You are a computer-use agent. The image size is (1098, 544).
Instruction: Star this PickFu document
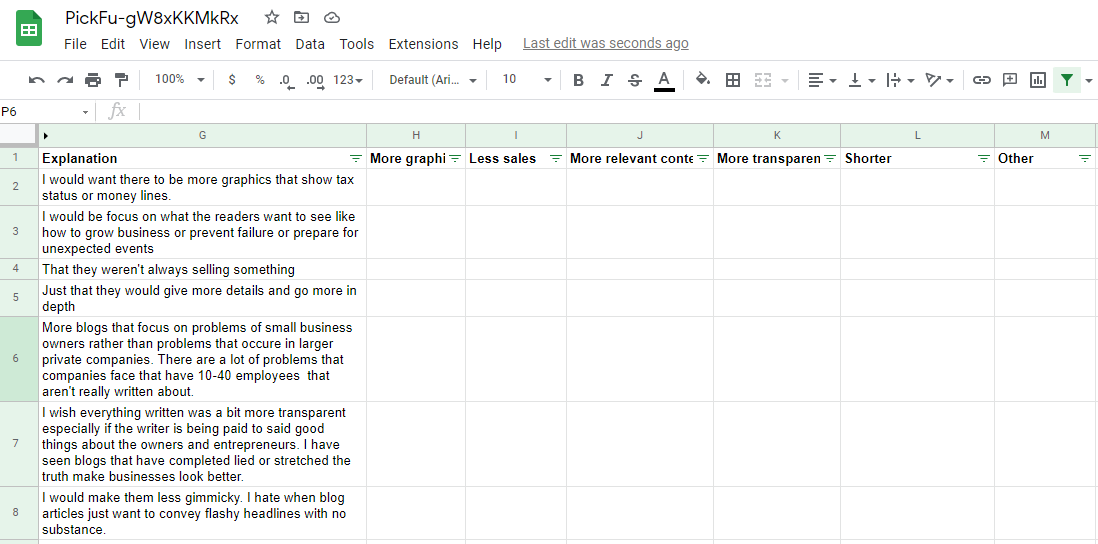[272, 18]
